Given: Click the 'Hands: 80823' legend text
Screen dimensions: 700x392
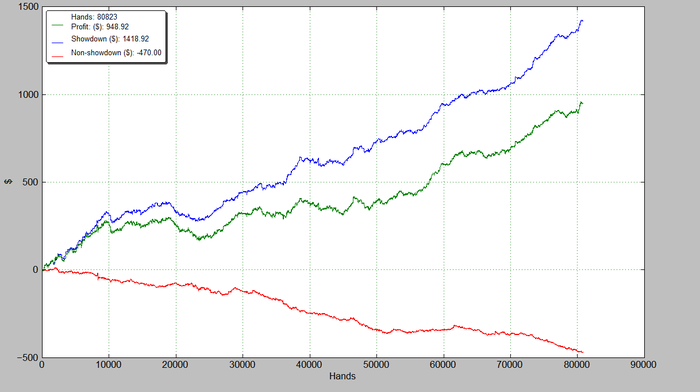Looking at the screenshot, I should pyautogui.click(x=94, y=17).
